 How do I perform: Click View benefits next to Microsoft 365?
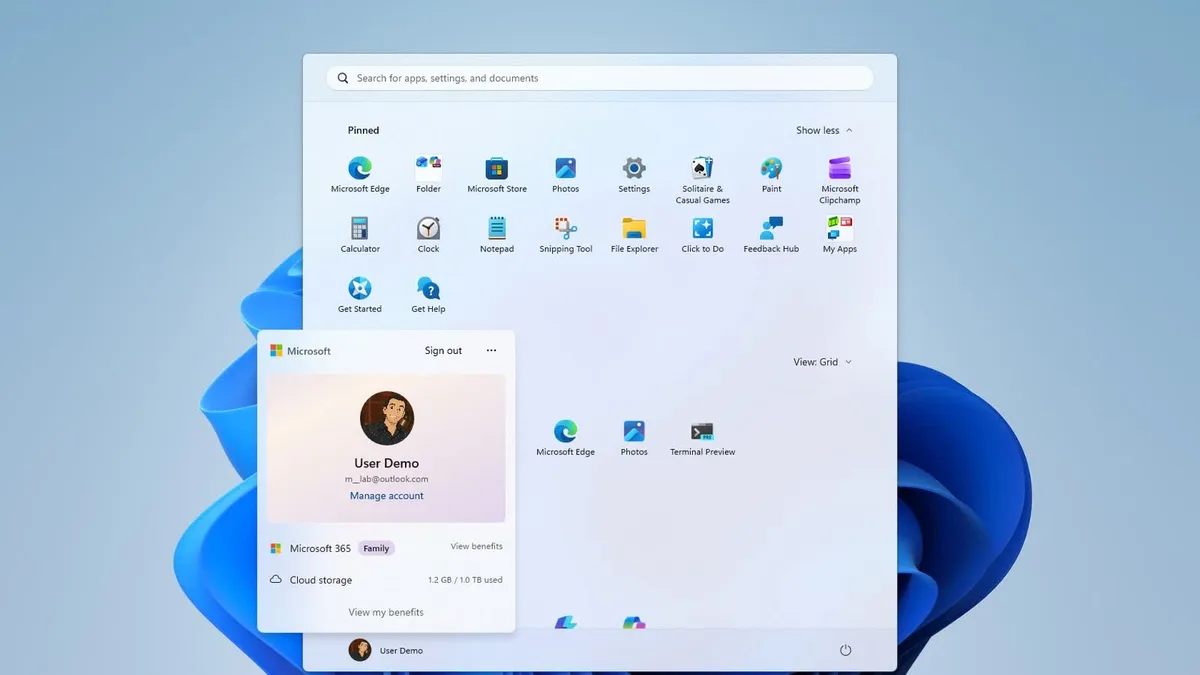pyautogui.click(x=476, y=547)
